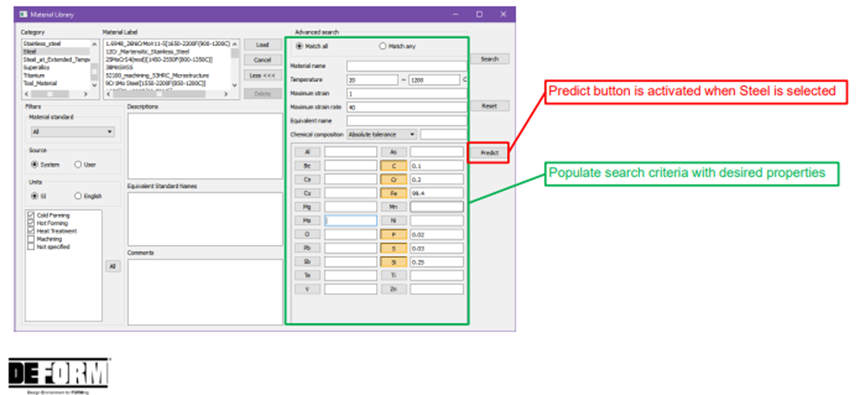
Task: Select the 9Cr1Mo Steel material label
Action: (x=156, y=83)
